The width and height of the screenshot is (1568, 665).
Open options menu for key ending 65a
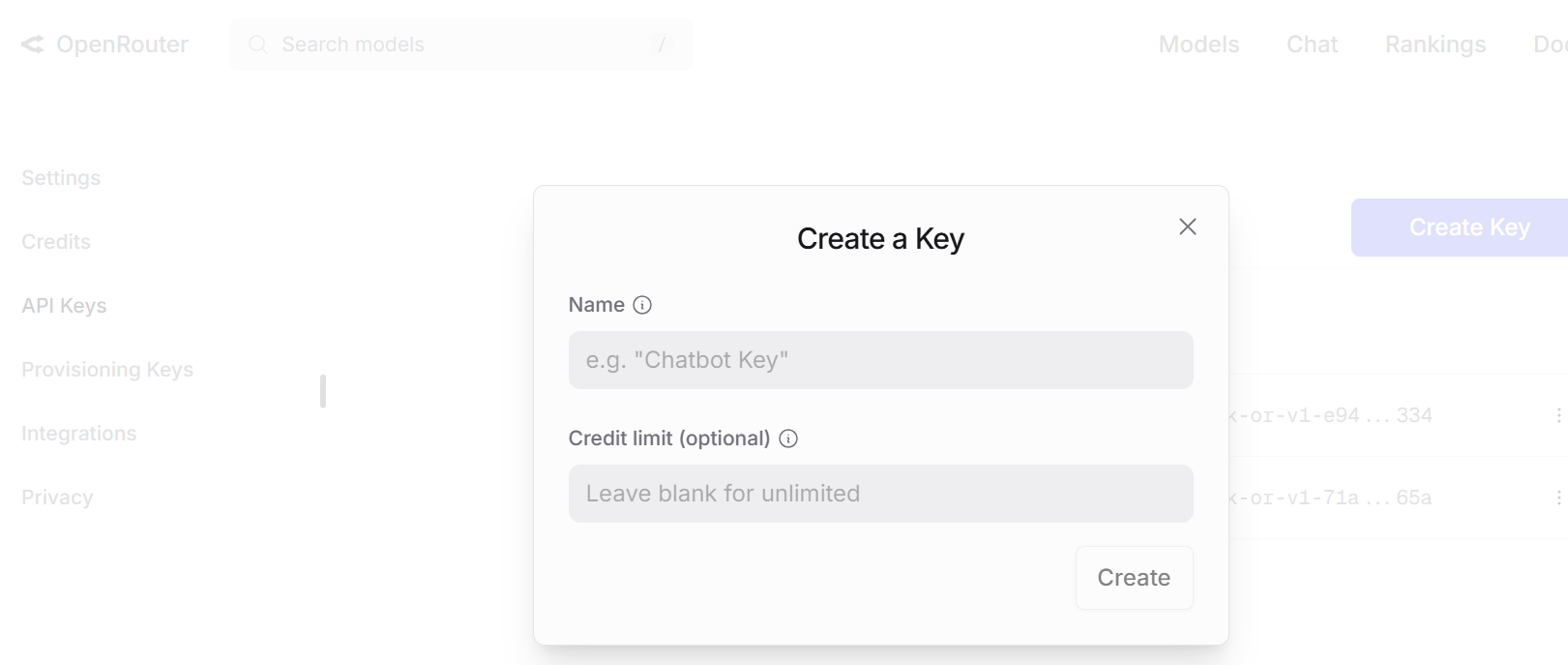[1558, 498]
